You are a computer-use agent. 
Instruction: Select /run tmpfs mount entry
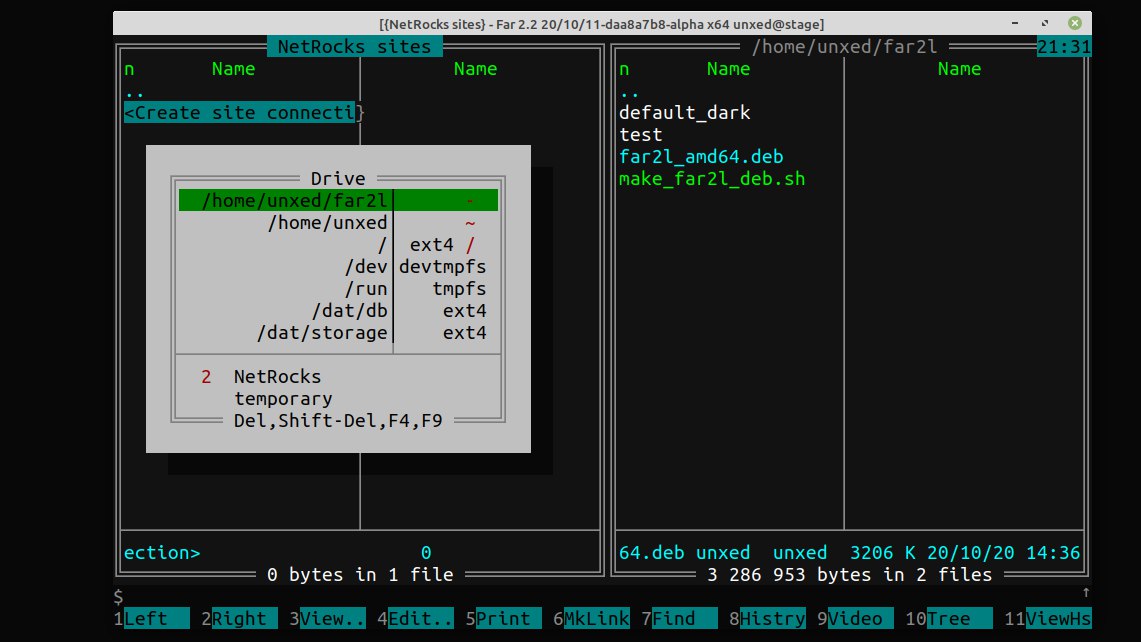coord(338,288)
